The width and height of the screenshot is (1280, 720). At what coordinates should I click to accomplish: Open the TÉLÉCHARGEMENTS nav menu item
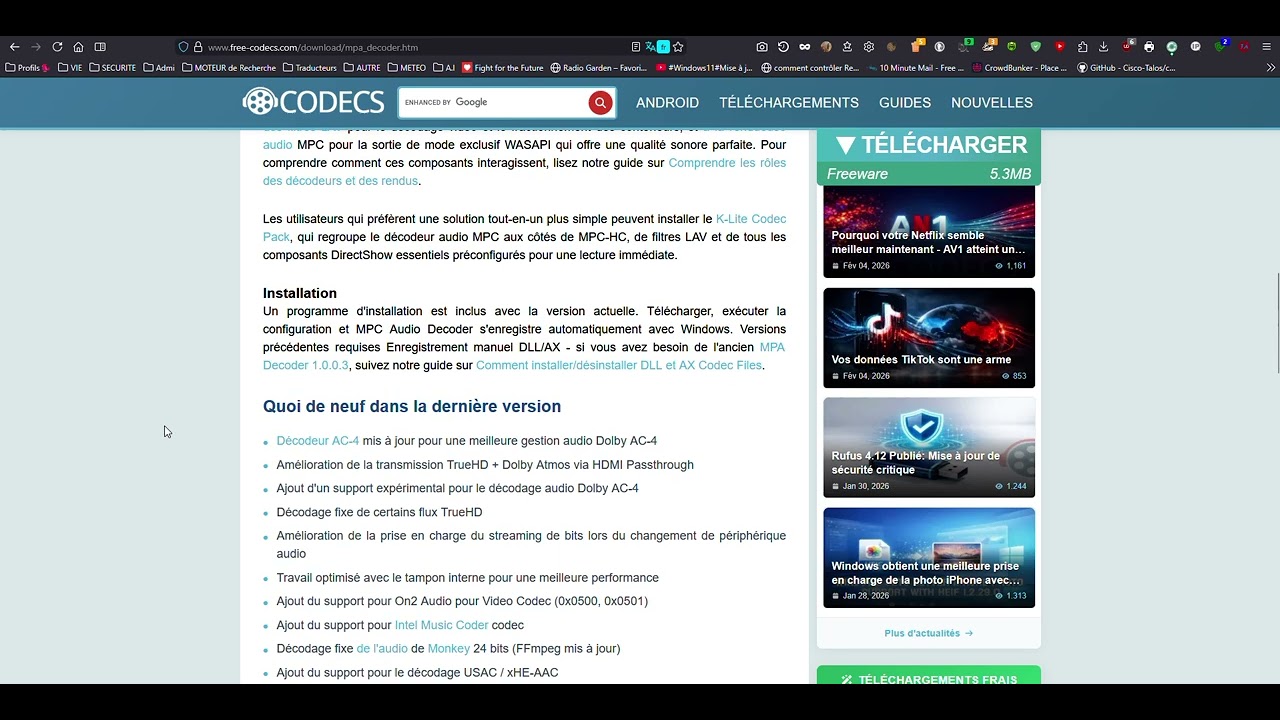[x=789, y=102]
